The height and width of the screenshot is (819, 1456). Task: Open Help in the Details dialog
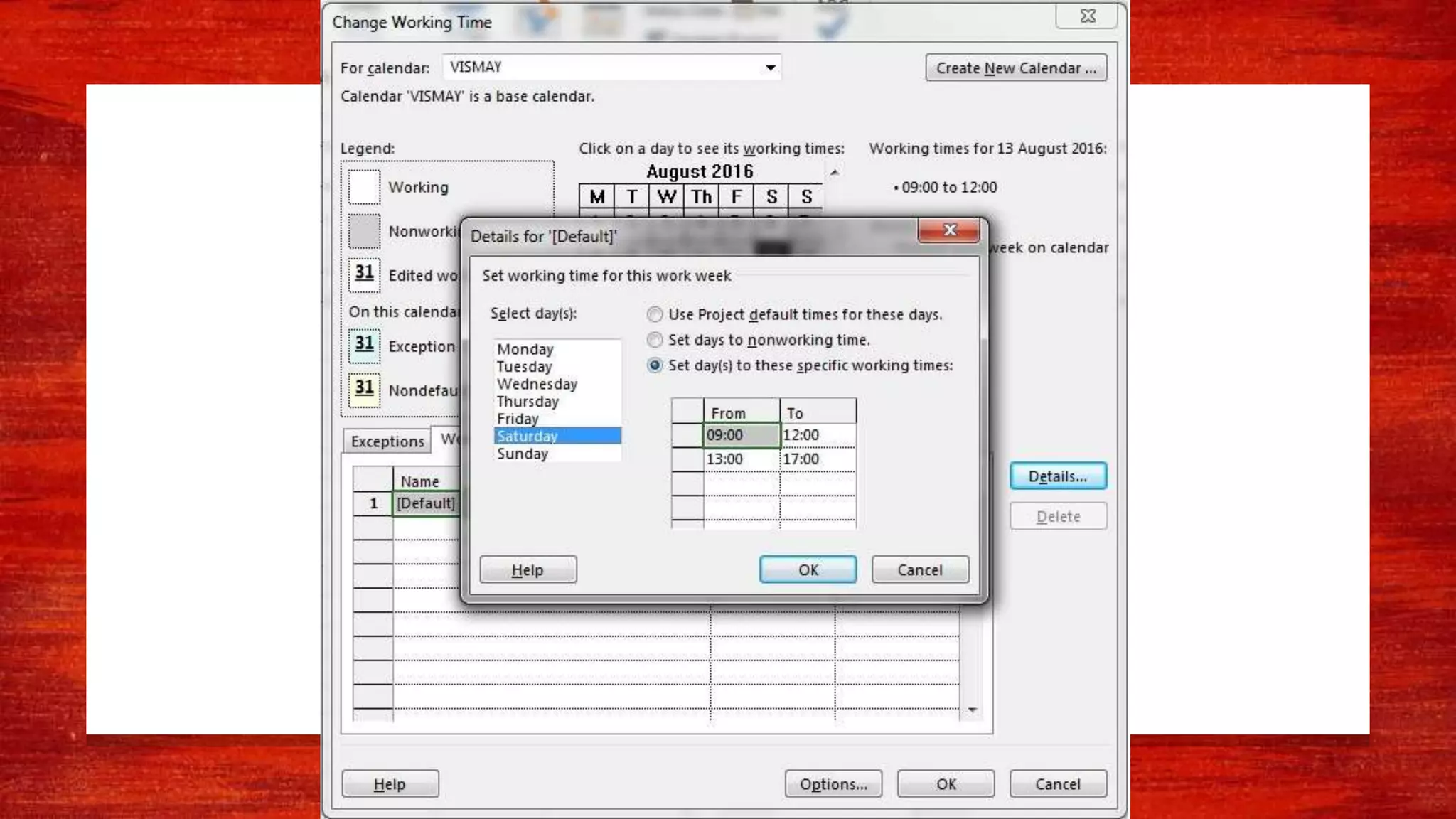(528, 570)
